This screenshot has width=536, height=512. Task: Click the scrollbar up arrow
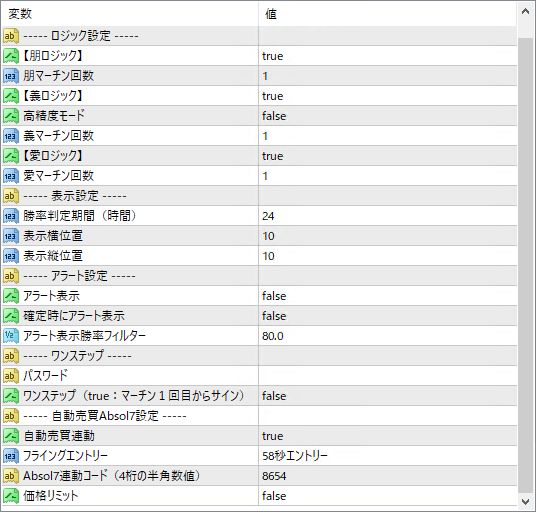(x=526, y=12)
